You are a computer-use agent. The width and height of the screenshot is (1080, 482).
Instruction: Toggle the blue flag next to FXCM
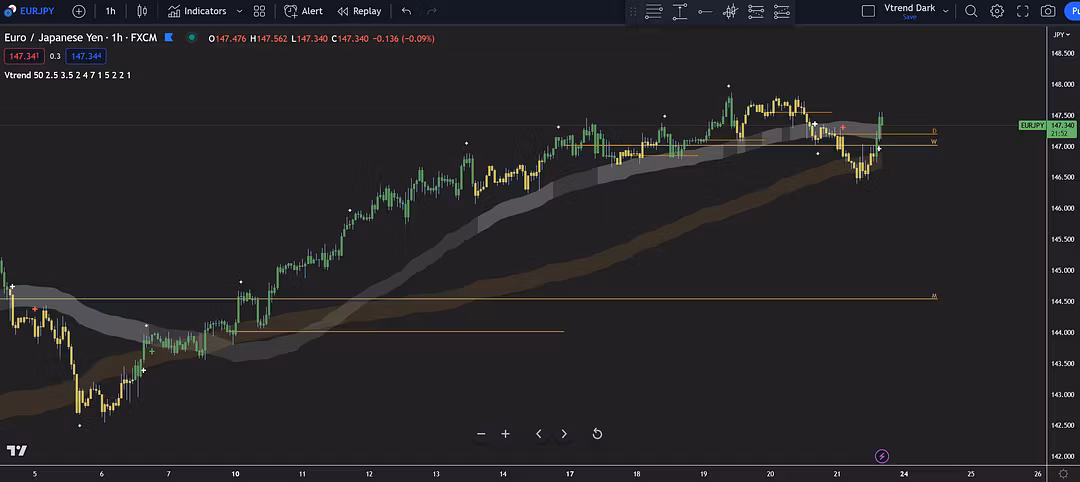tap(169, 38)
